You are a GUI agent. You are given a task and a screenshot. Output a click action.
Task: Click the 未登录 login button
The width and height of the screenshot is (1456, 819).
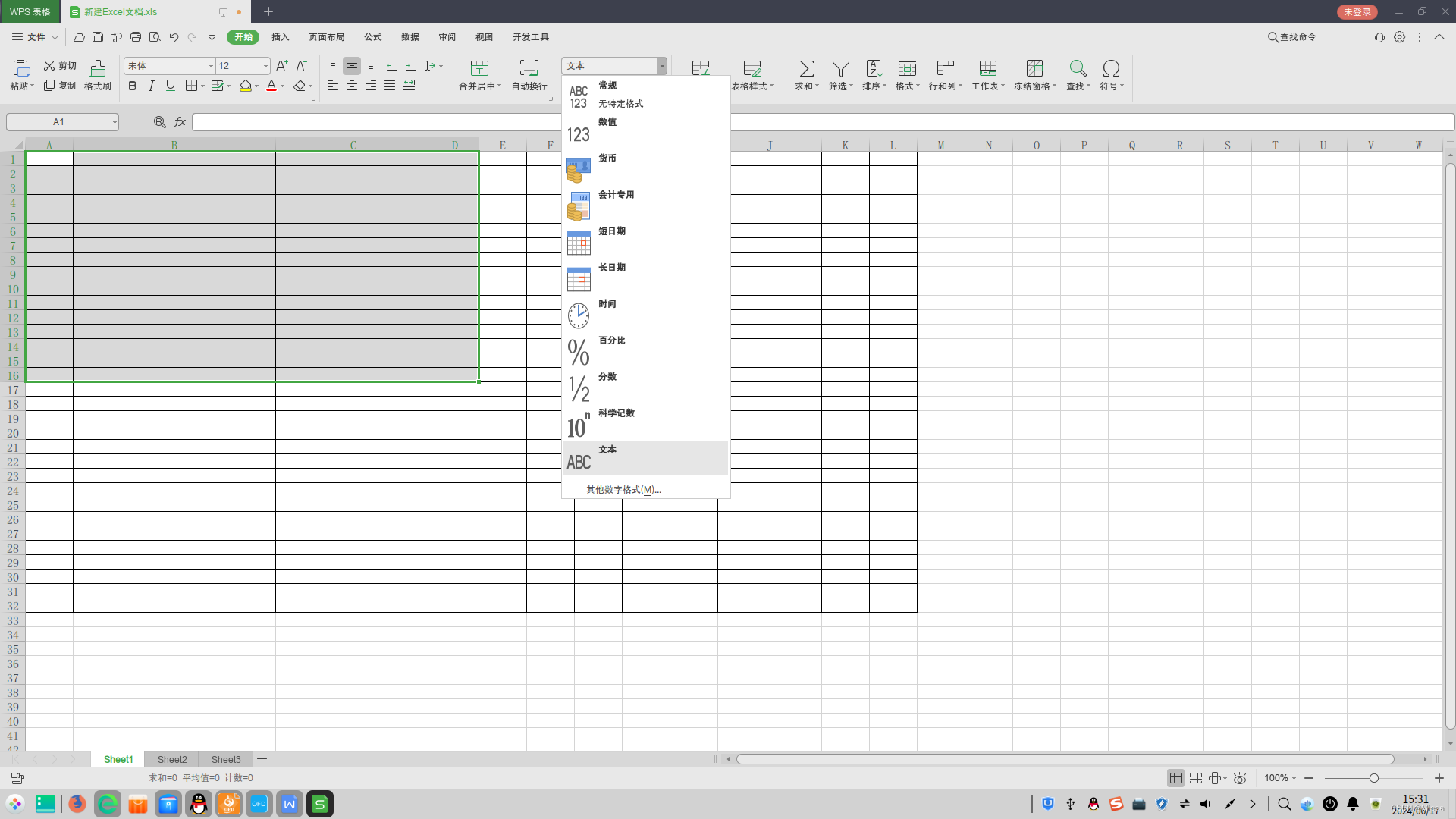click(1357, 12)
